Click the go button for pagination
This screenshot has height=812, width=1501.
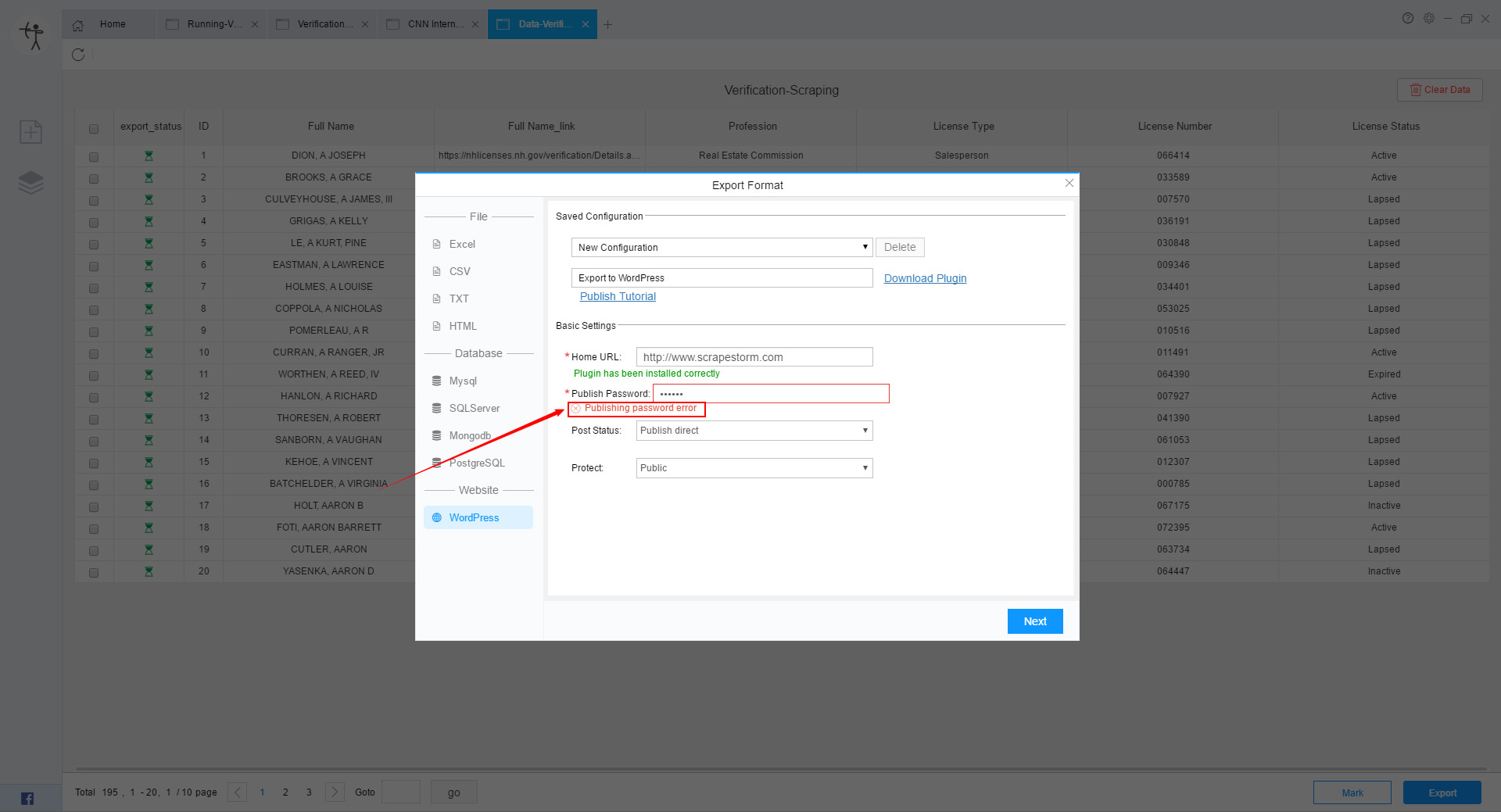(454, 792)
